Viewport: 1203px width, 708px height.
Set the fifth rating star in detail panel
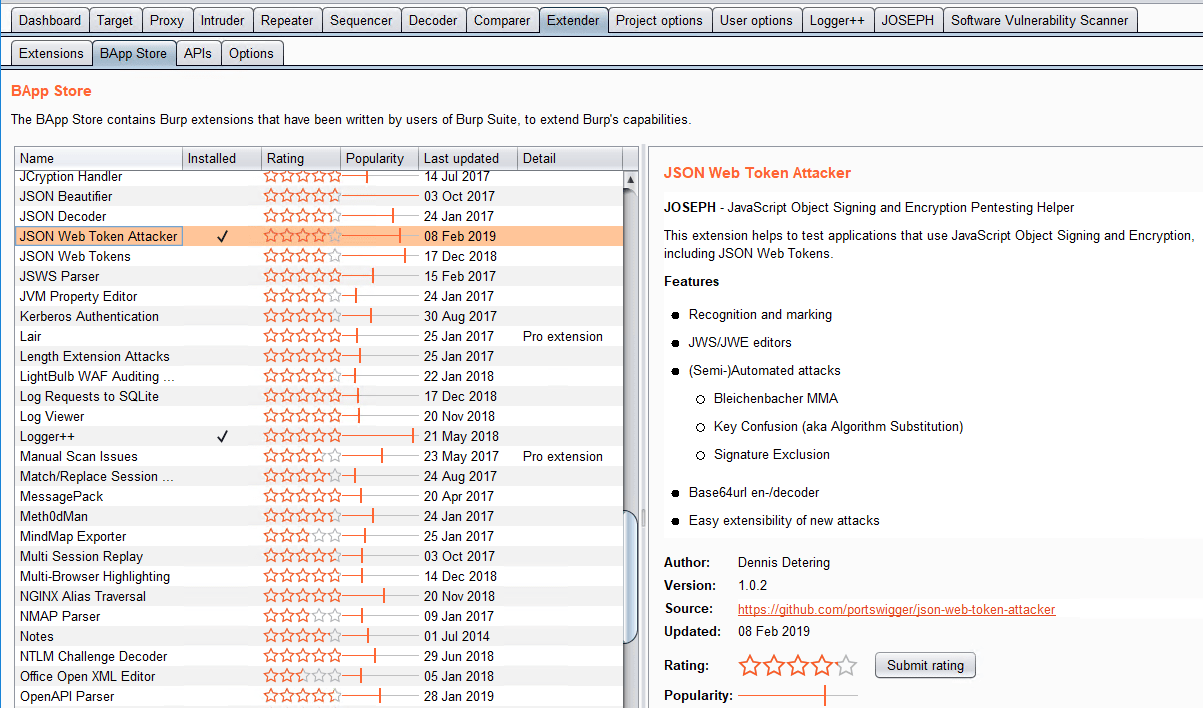846,665
